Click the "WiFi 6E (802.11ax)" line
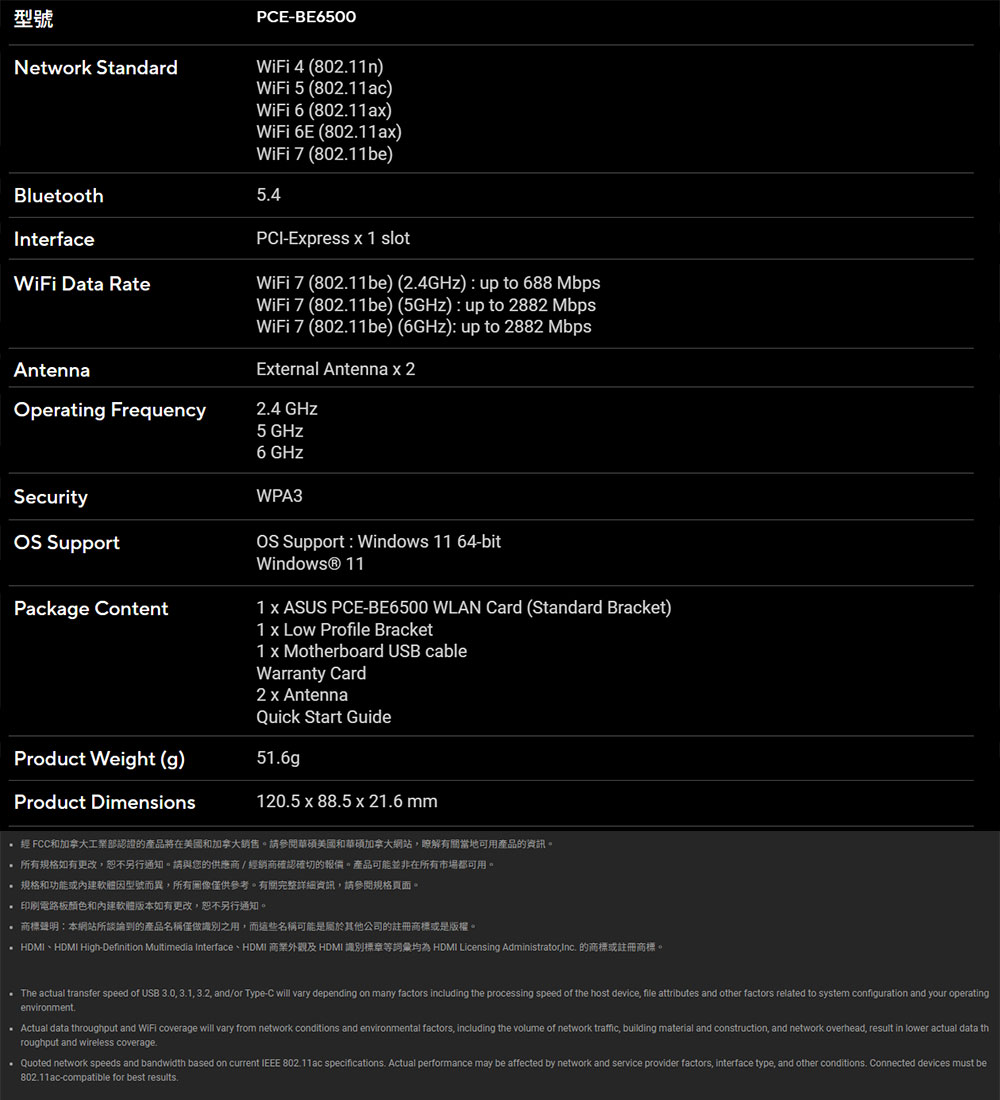 point(329,132)
